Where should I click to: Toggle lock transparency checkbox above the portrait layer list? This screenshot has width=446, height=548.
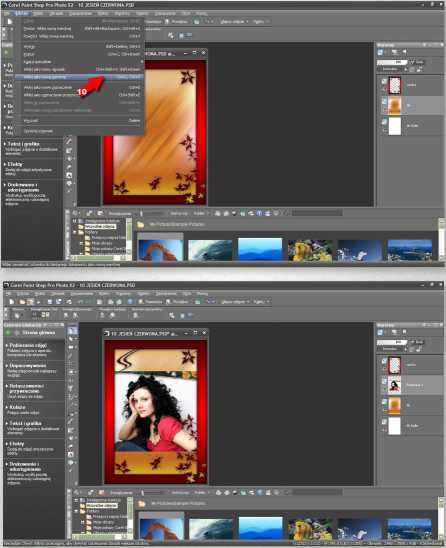412,342
